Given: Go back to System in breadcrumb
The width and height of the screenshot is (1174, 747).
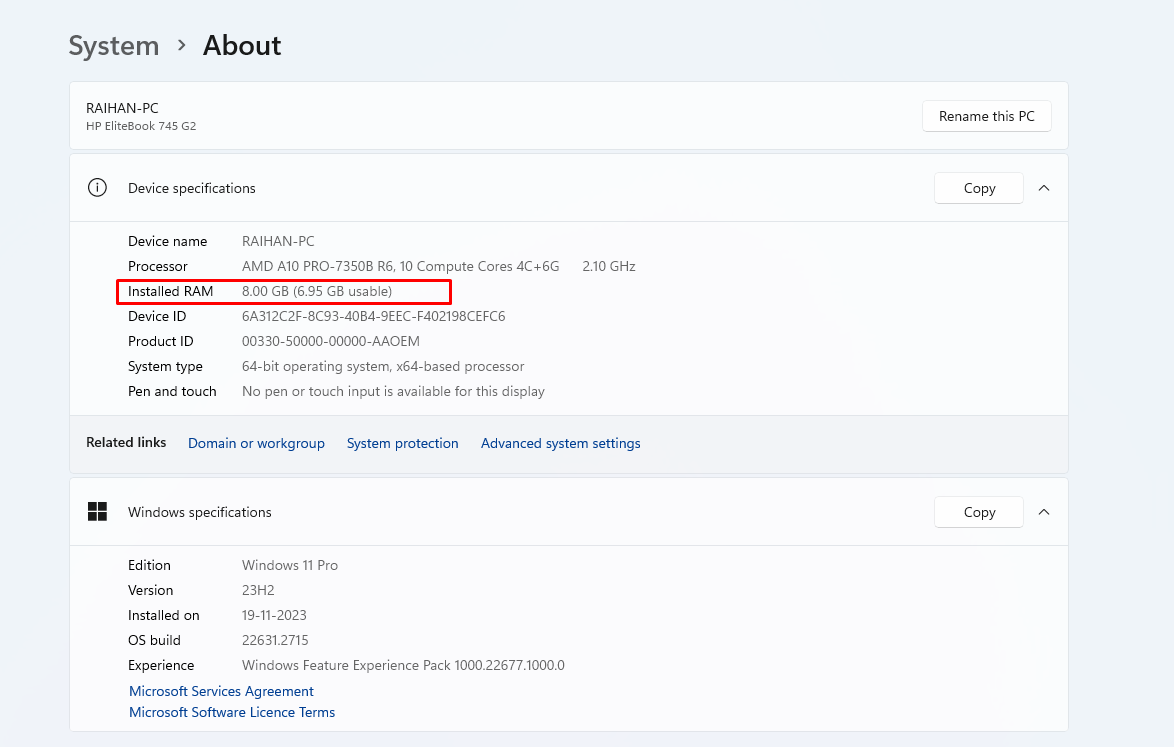Looking at the screenshot, I should tap(114, 46).
